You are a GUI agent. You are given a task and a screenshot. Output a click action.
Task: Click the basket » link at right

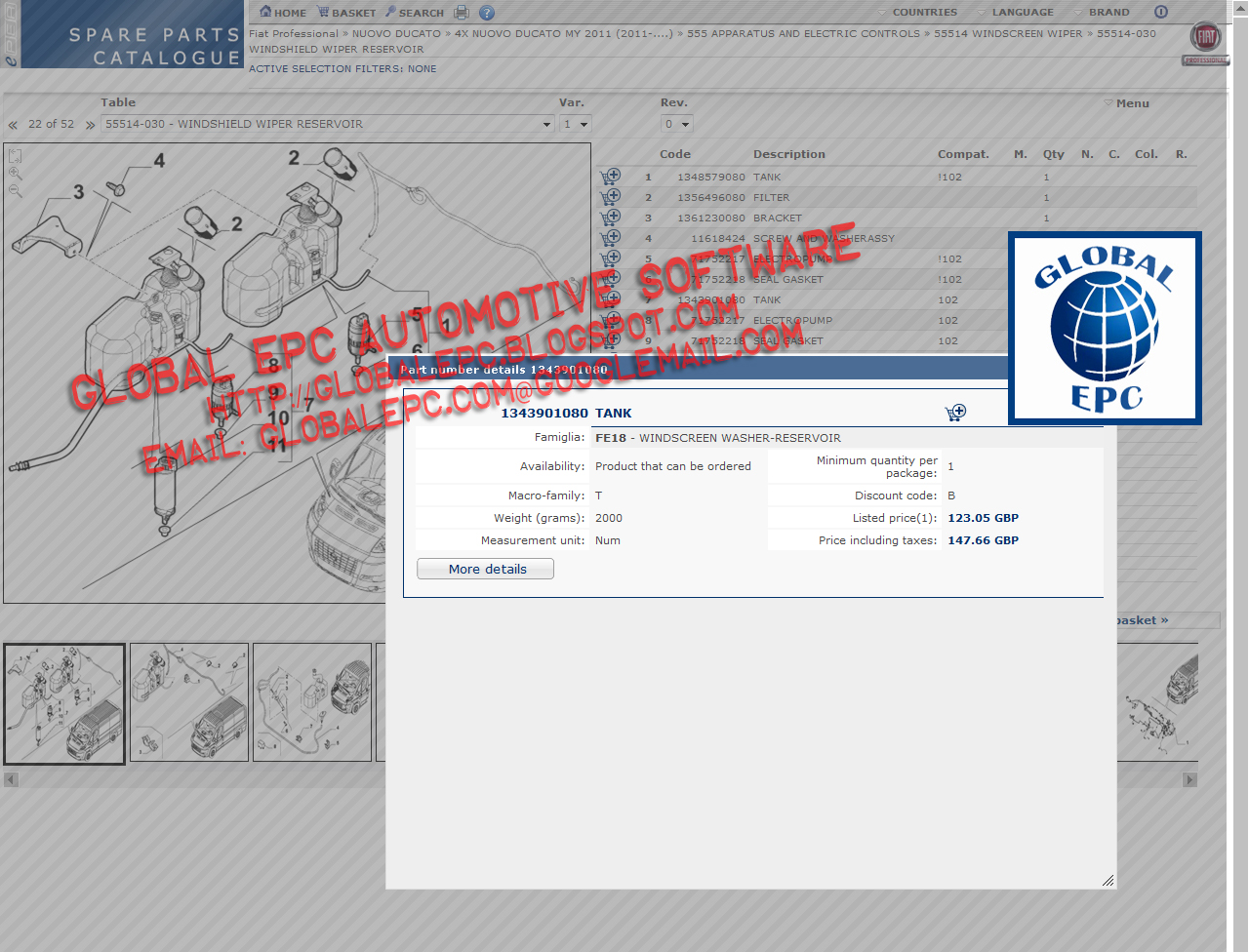tap(1142, 620)
